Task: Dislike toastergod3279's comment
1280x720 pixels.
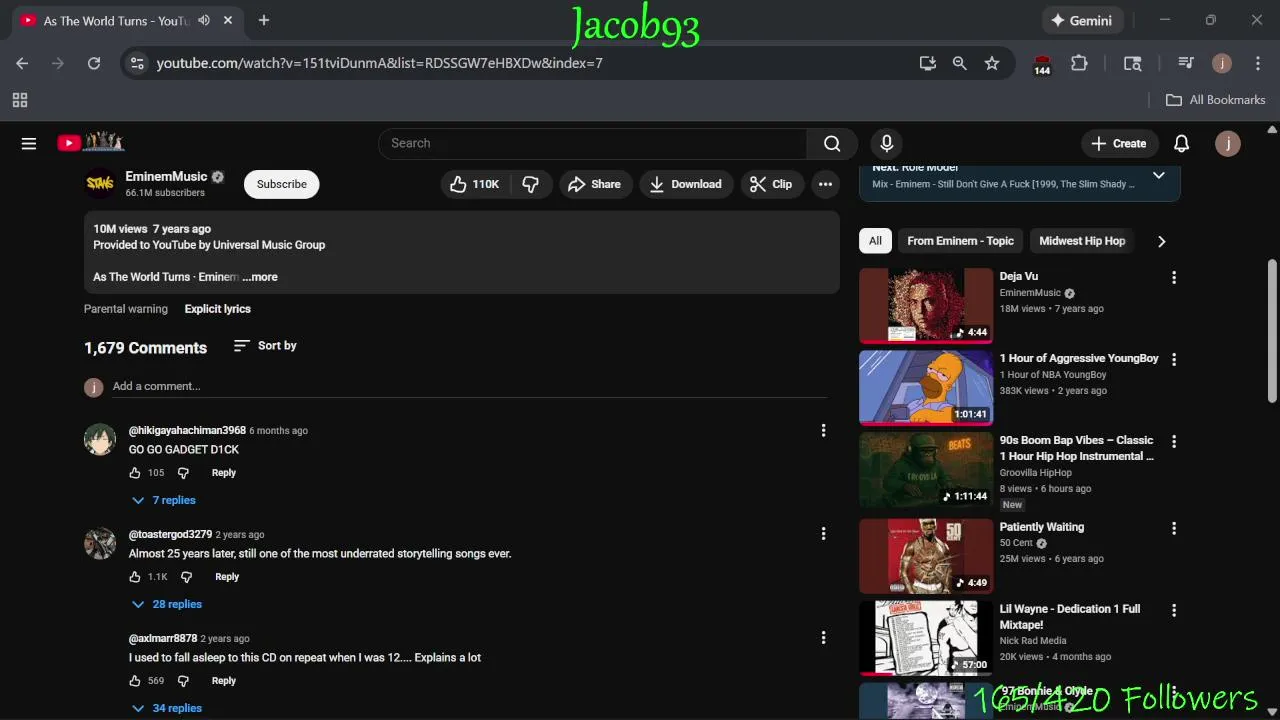Action: pyautogui.click(x=186, y=577)
